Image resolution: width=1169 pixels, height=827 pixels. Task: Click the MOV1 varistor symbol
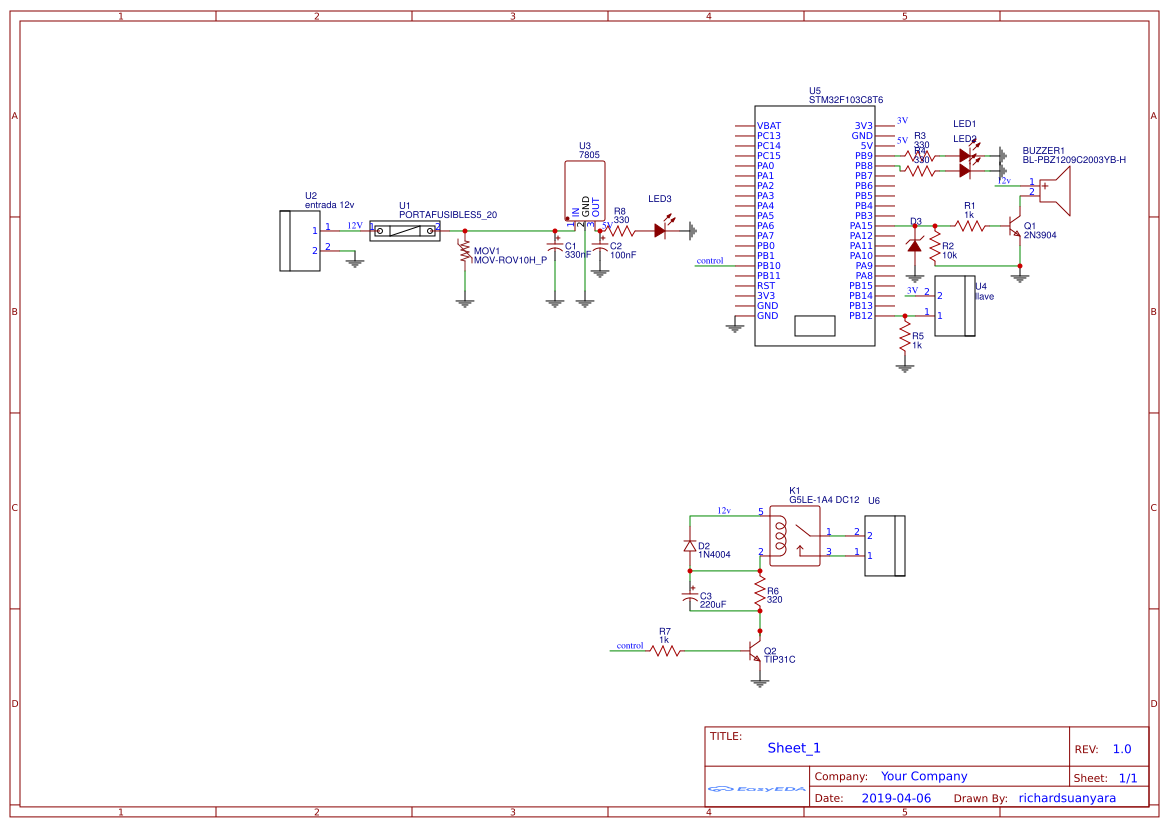click(x=464, y=248)
